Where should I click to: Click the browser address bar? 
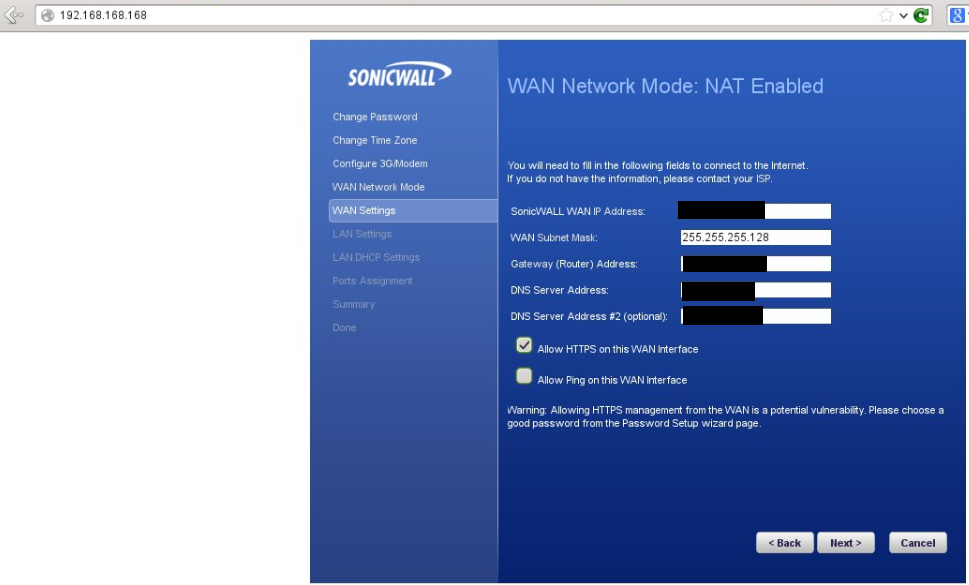450,15
